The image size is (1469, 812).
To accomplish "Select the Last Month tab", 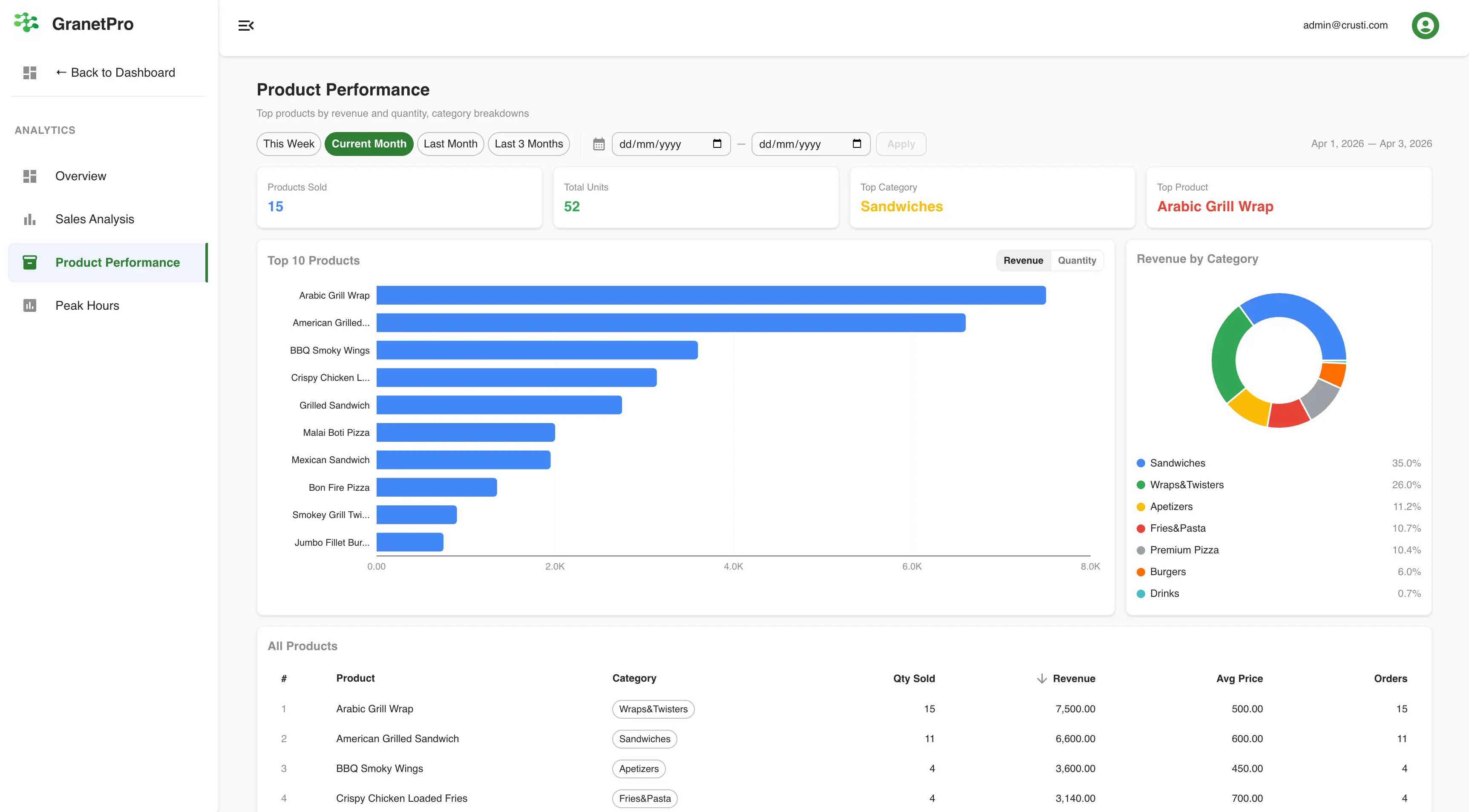I will click(x=450, y=144).
